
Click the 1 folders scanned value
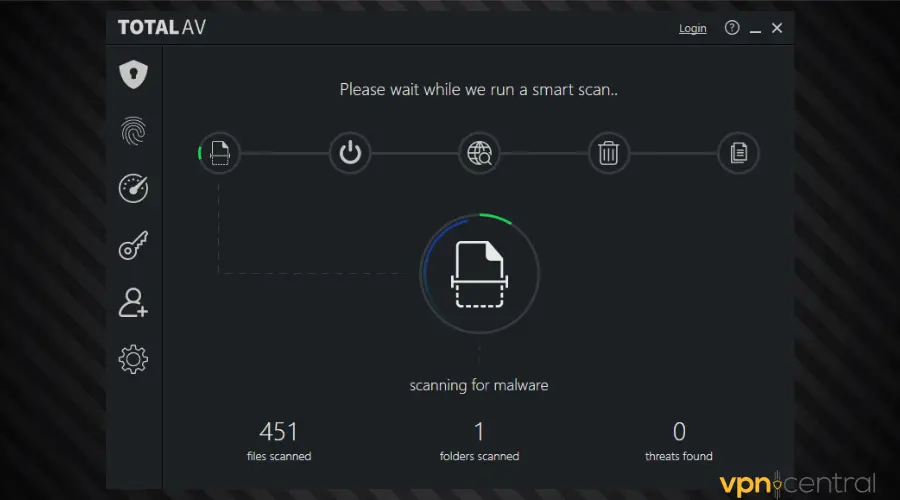point(479,432)
